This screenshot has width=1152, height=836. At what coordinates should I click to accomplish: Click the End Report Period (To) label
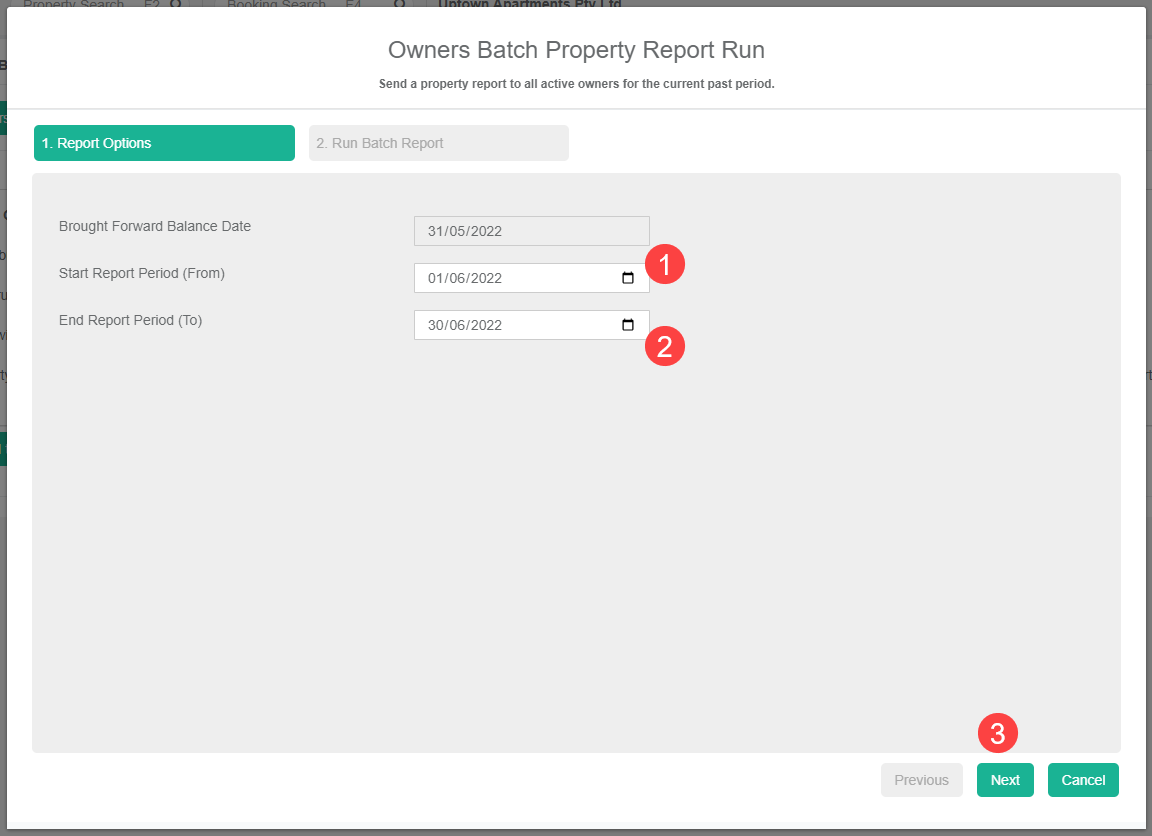click(x=130, y=320)
